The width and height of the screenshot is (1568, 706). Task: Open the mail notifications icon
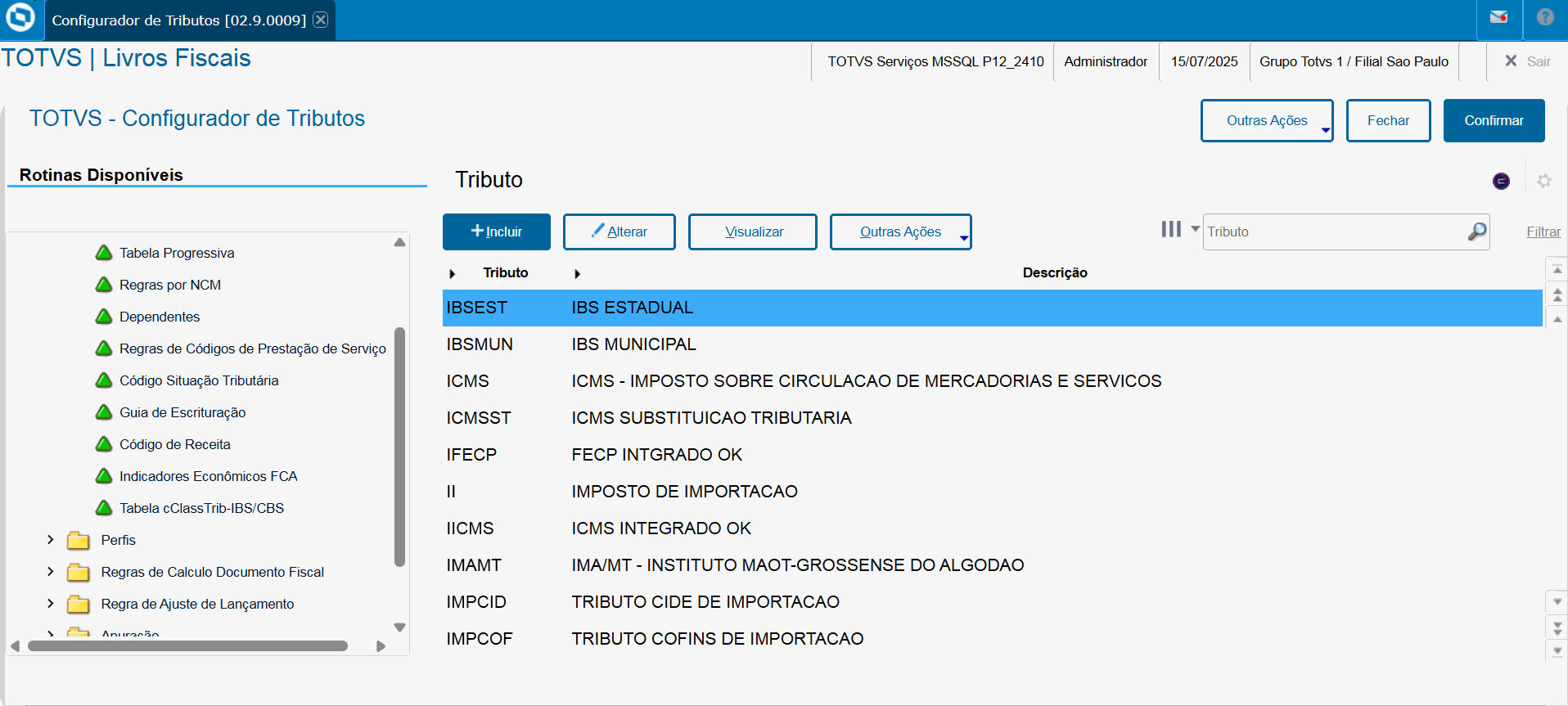pos(1498,17)
